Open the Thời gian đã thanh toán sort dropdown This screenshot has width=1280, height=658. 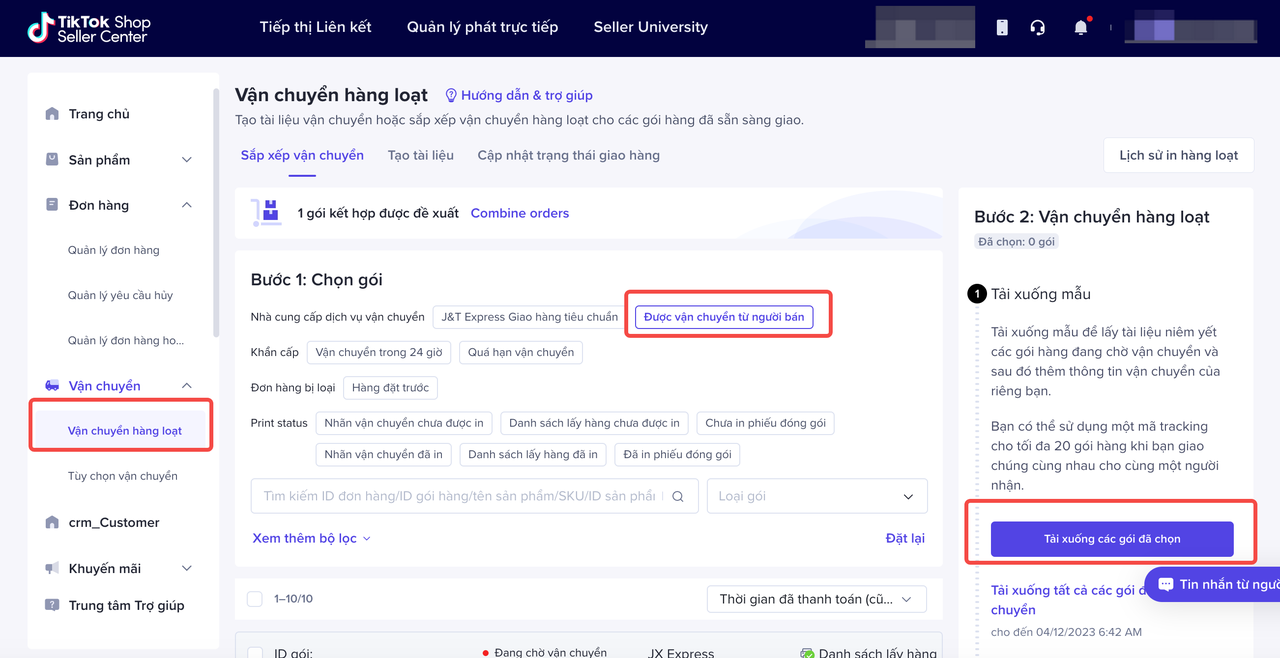click(816, 599)
